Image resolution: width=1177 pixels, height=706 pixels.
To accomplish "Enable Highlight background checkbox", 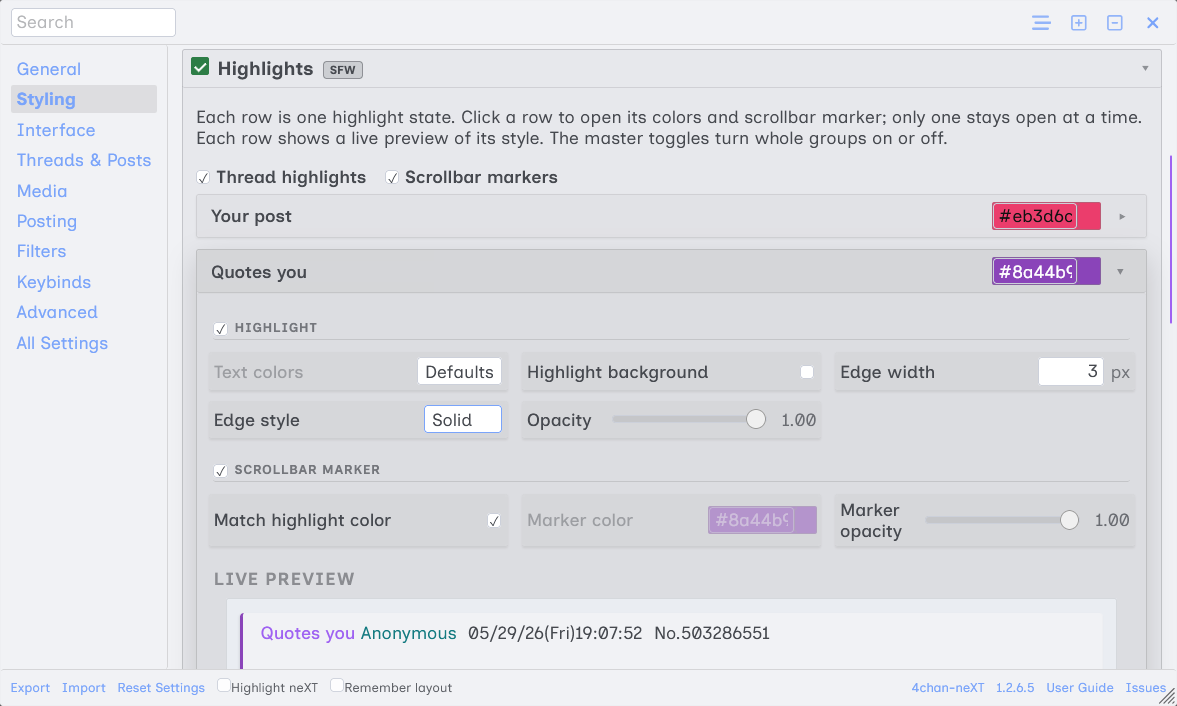I will 807,372.
